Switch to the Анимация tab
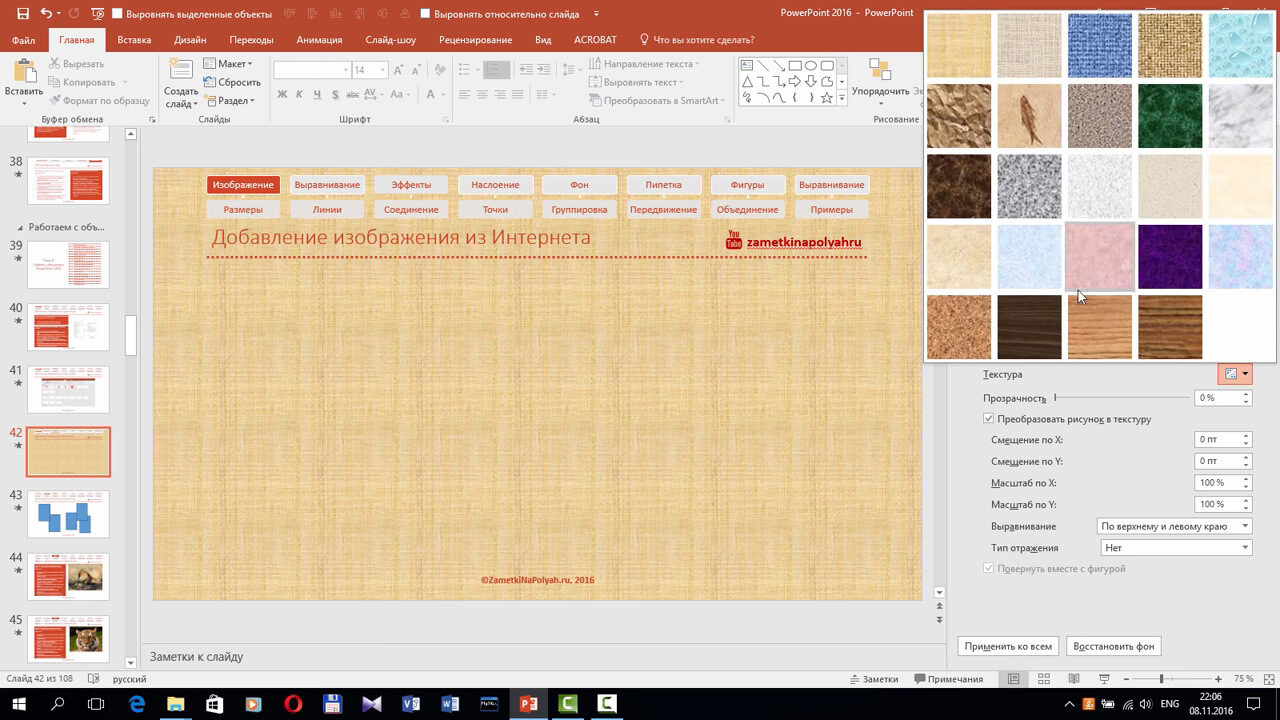This screenshot has width=1280, height=720. tap(319, 40)
